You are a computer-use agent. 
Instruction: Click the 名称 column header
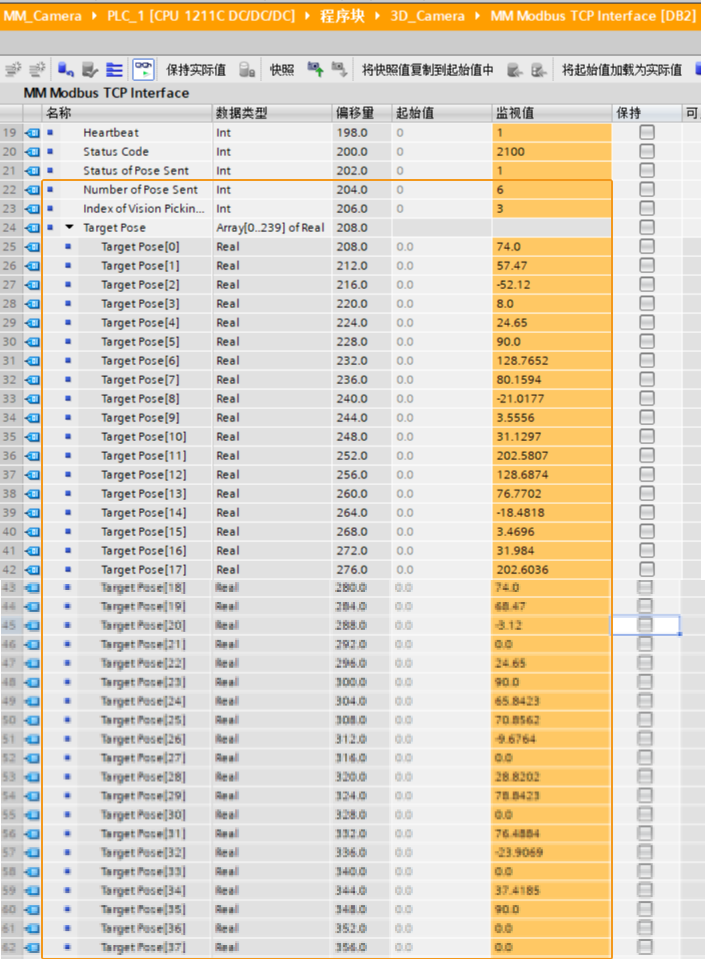pyautogui.click(x=127, y=113)
